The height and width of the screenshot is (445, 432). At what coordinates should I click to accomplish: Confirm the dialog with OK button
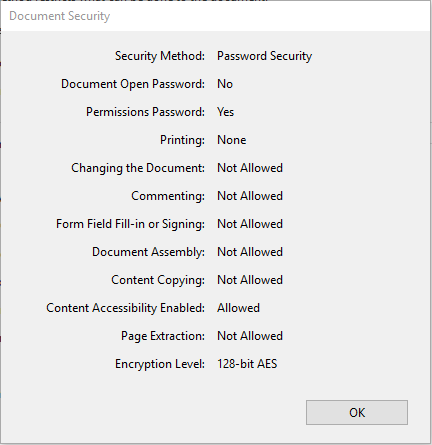click(x=357, y=413)
